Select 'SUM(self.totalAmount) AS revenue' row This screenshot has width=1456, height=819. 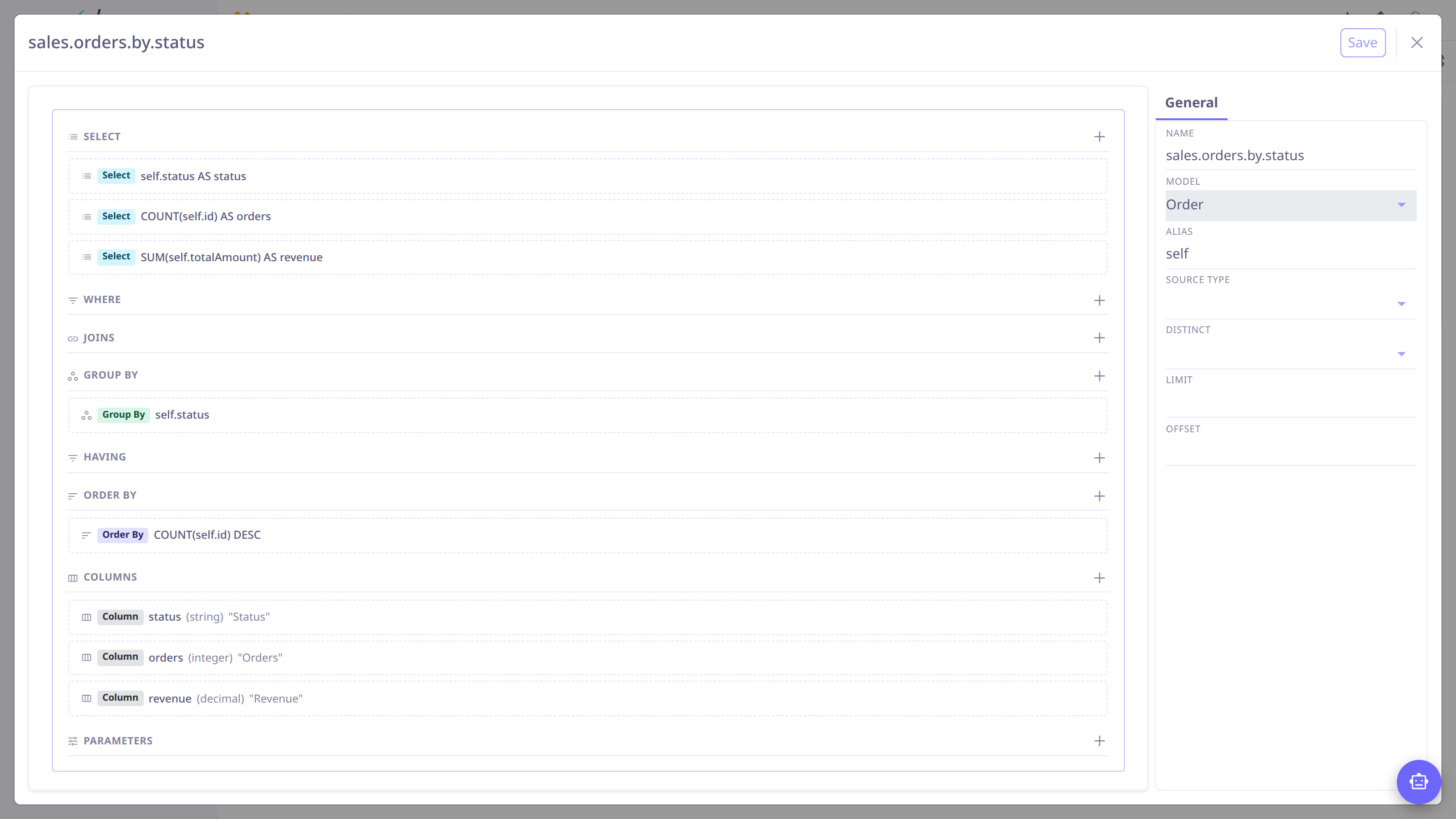coord(587,257)
